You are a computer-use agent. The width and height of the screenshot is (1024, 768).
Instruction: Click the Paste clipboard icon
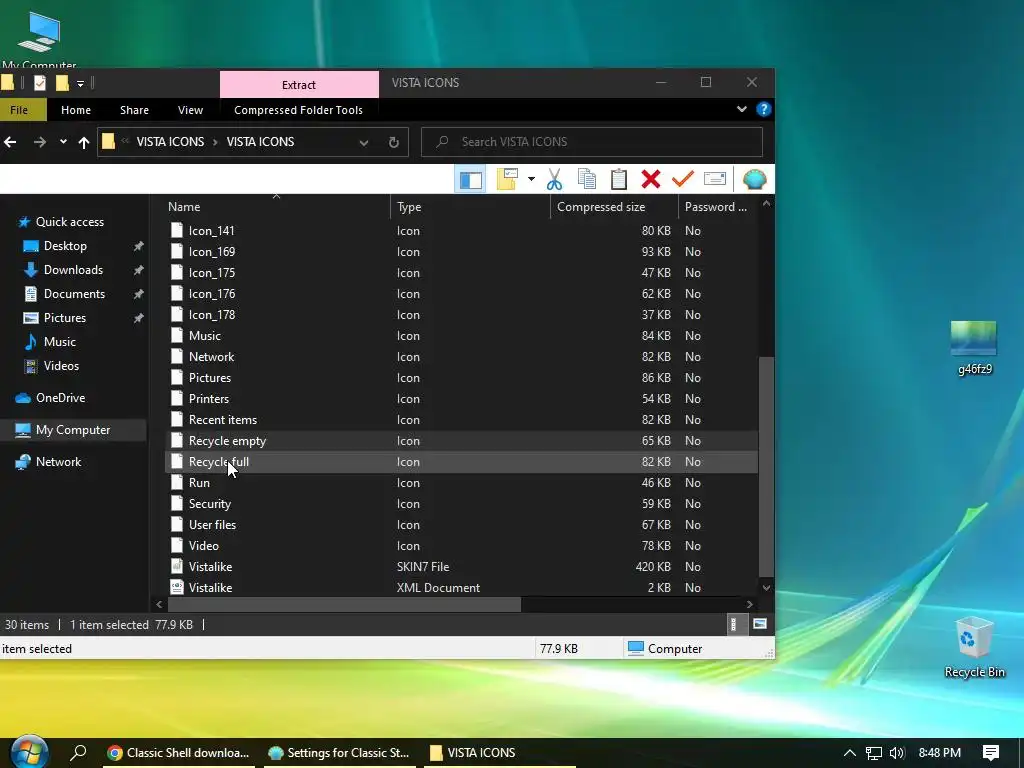tap(618, 179)
